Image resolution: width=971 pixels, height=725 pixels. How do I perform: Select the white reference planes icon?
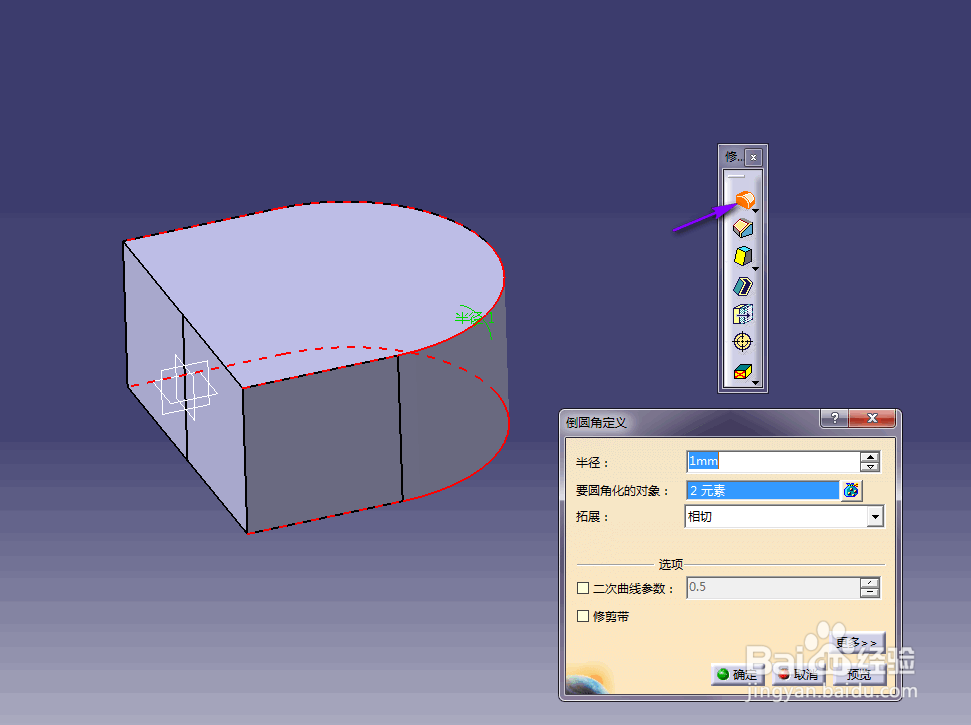pyautogui.click(x=185, y=387)
